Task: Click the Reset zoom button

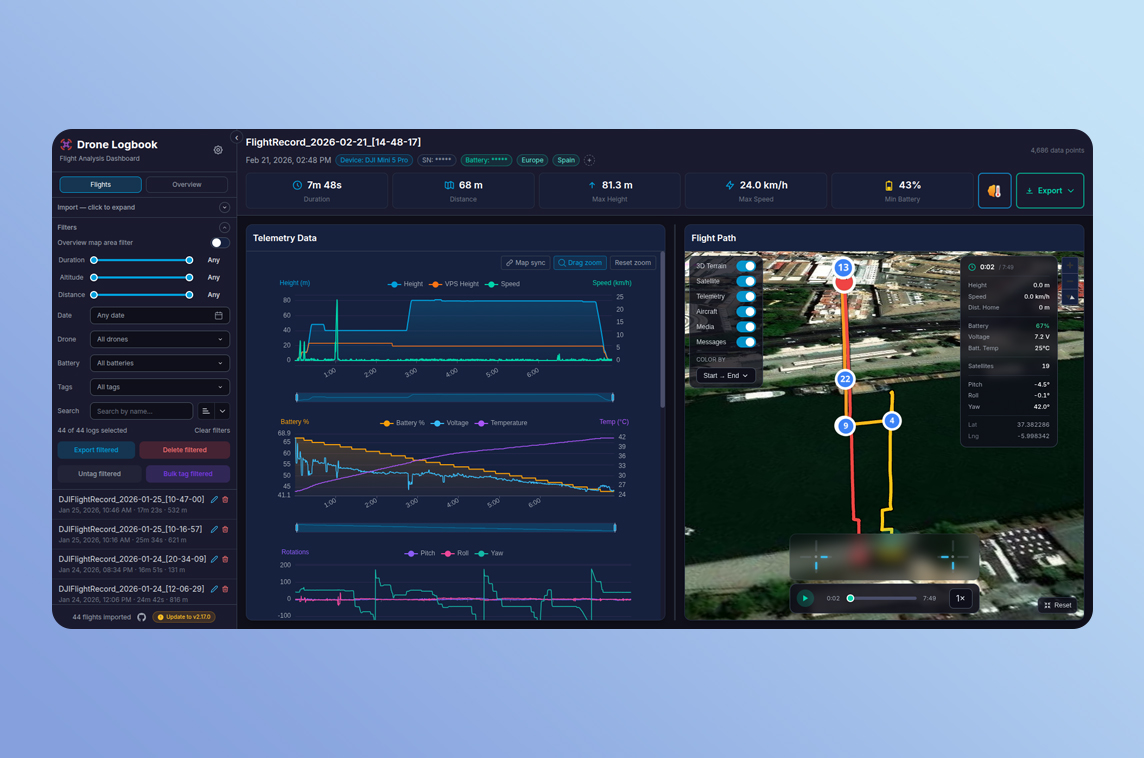Action: (x=632, y=263)
